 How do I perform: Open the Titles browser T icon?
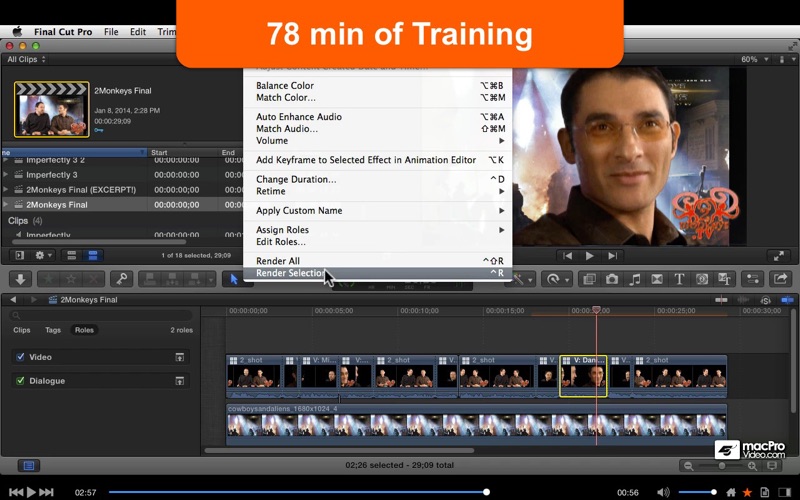[x=679, y=279]
